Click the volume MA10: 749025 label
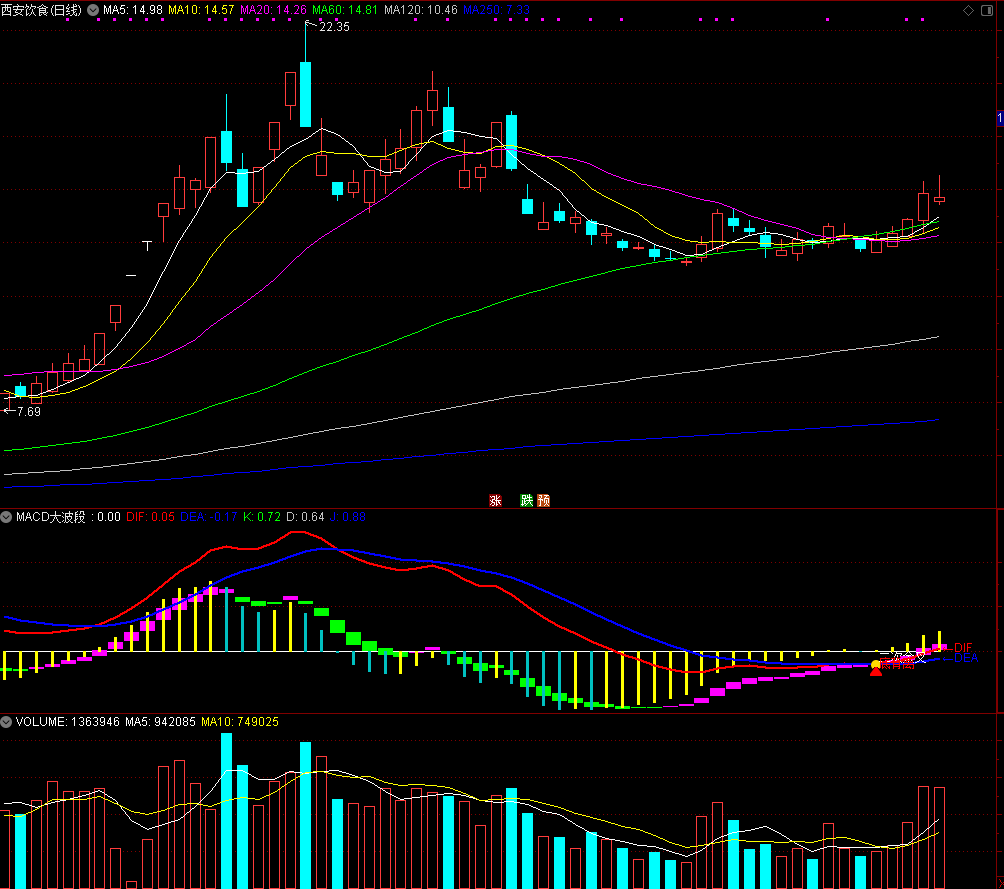Image resolution: width=1004 pixels, height=889 pixels. pyautogui.click(x=240, y=722)
